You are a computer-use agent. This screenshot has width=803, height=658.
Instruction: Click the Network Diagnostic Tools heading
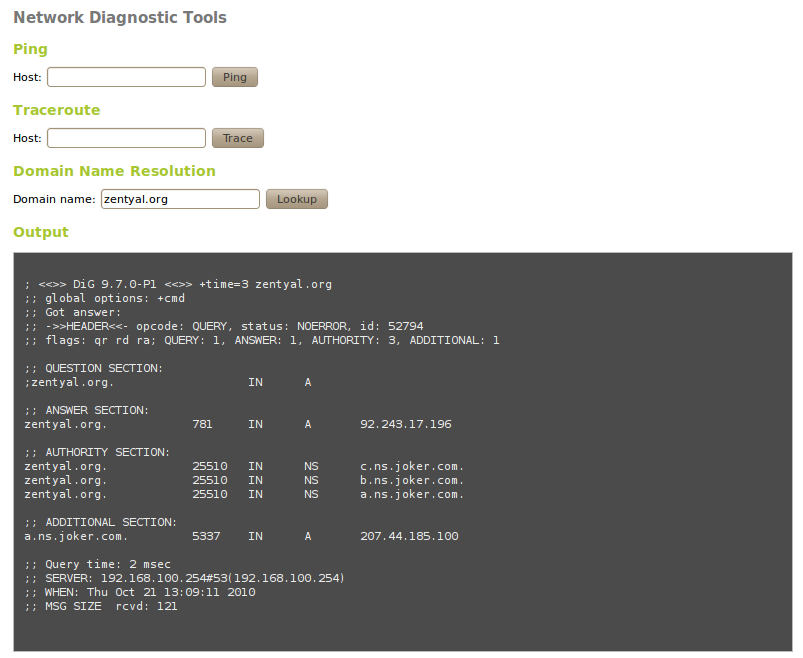coord(120,17)
